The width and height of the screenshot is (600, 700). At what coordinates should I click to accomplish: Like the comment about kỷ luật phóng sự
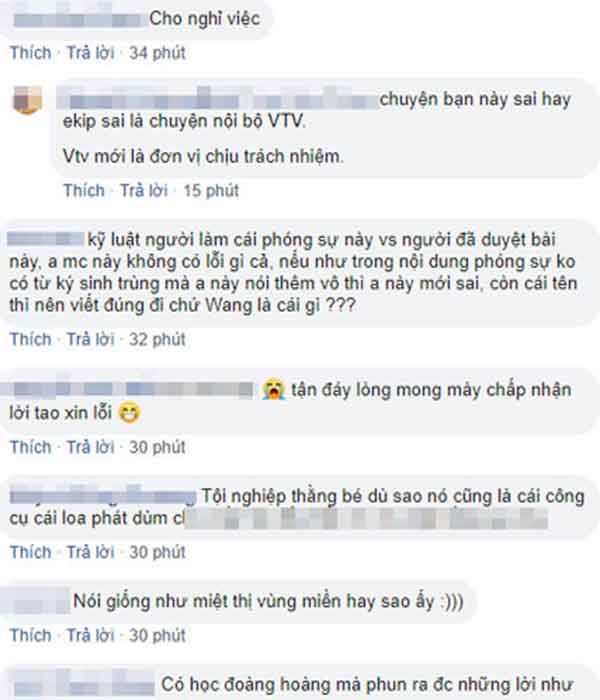[30, 339]
